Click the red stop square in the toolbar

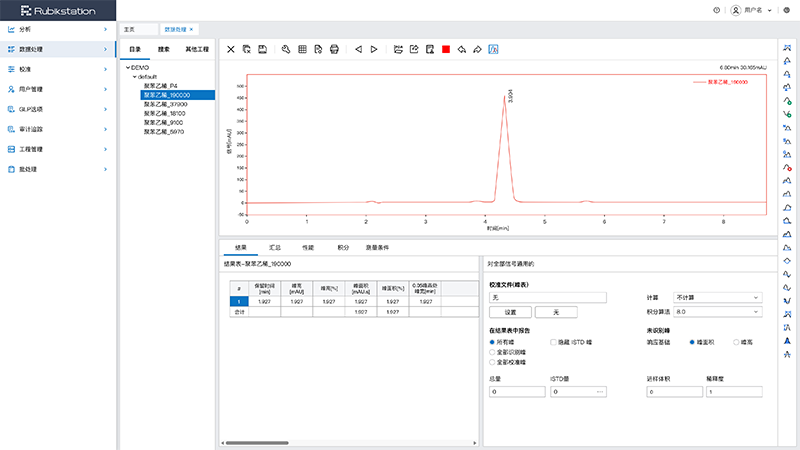445,48
